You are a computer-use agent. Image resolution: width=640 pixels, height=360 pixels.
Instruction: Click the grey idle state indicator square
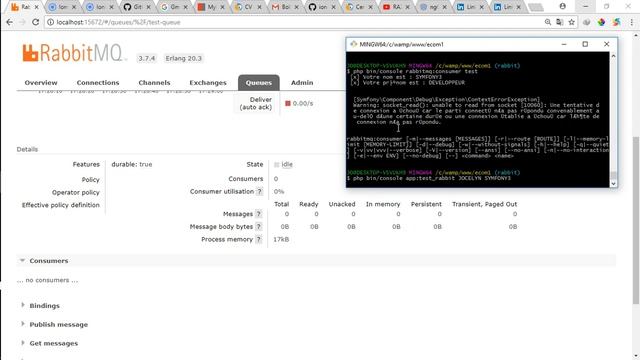coord(277,164)
